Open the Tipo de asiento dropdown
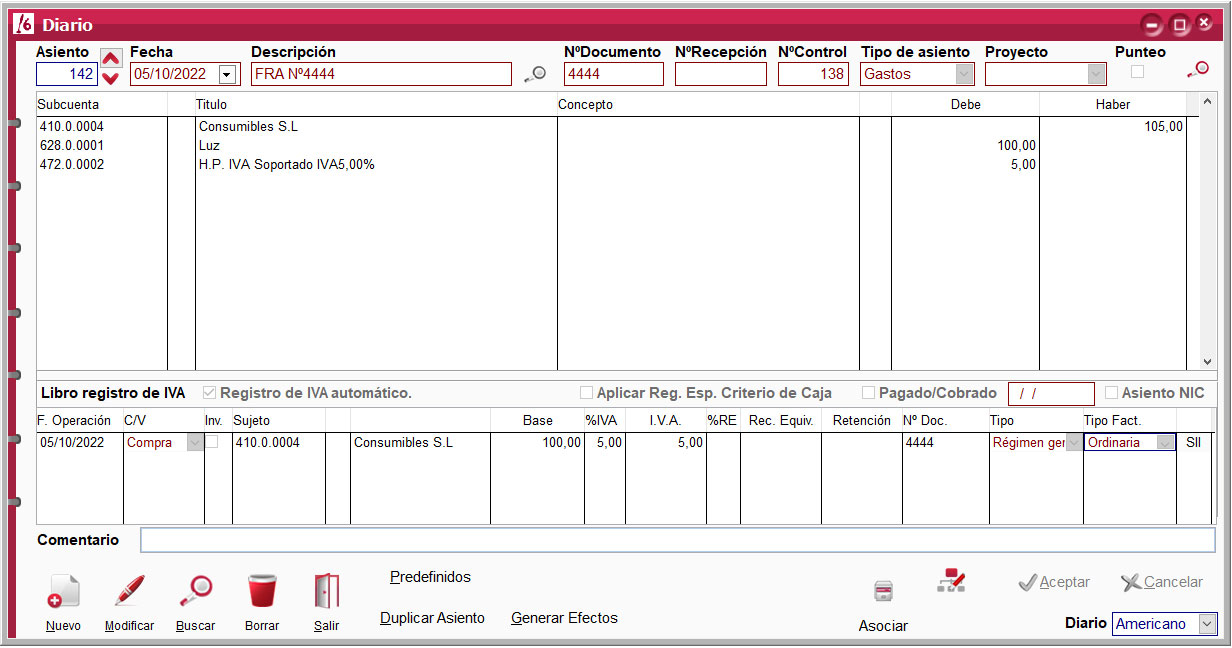1232x648 pixels. (x=964, y=74)
